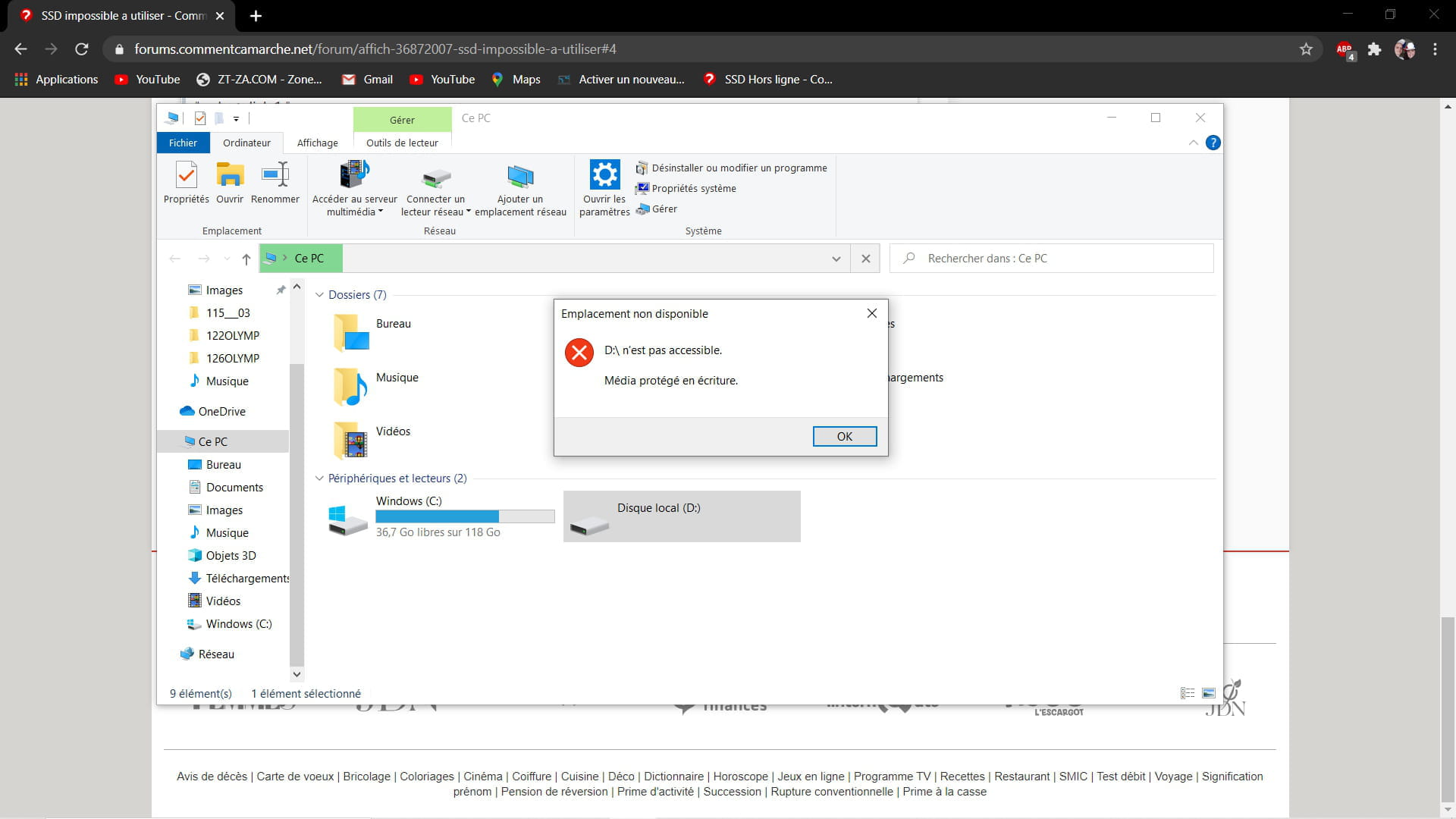Click Gérer in the Système group
This screenshot has height=819, width=1456.
tap(657, 209)
